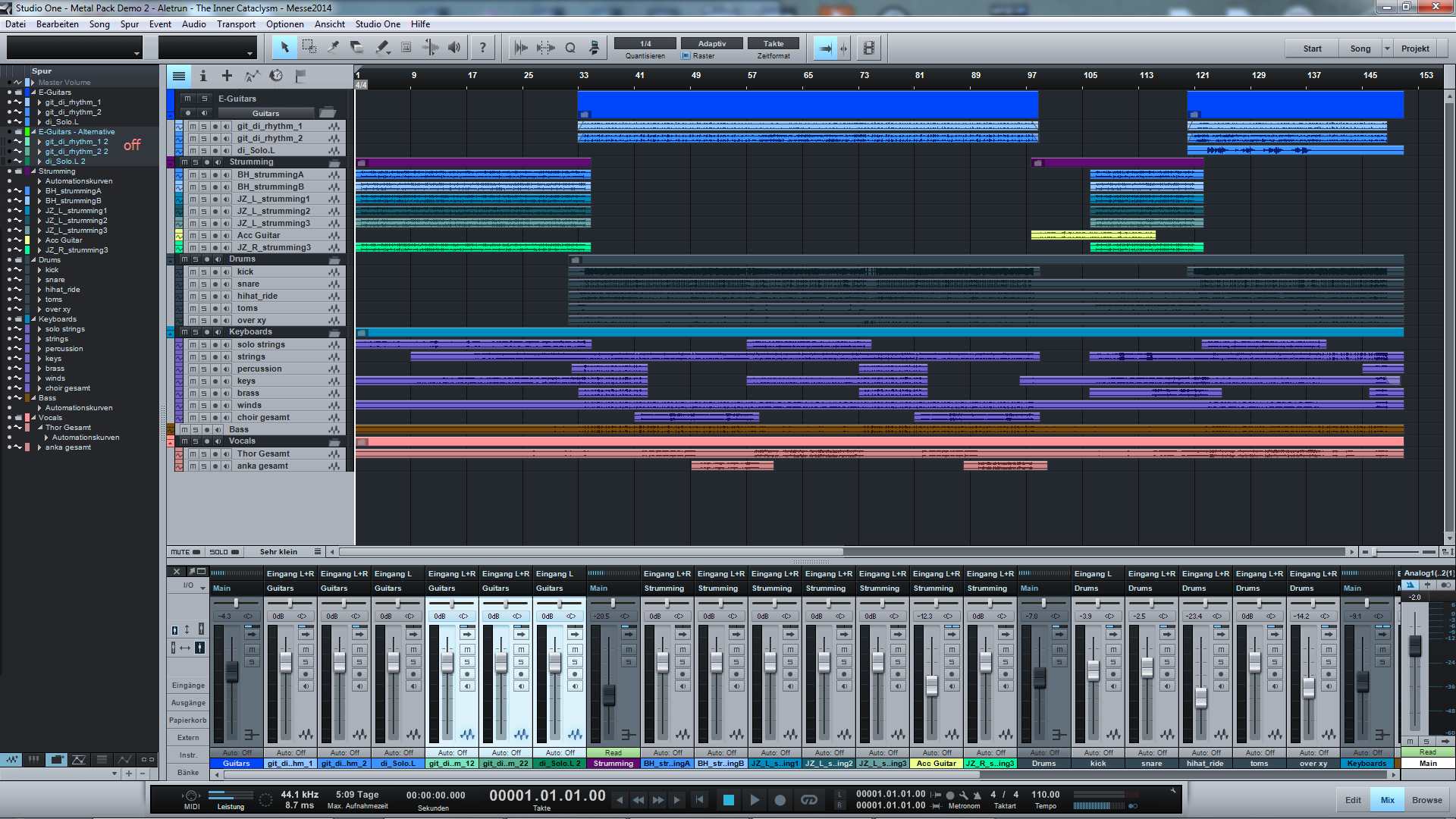1456x819 pixels.
Task: Select the Arrow tool in the toolbar
Action: (x=284, y=48)
